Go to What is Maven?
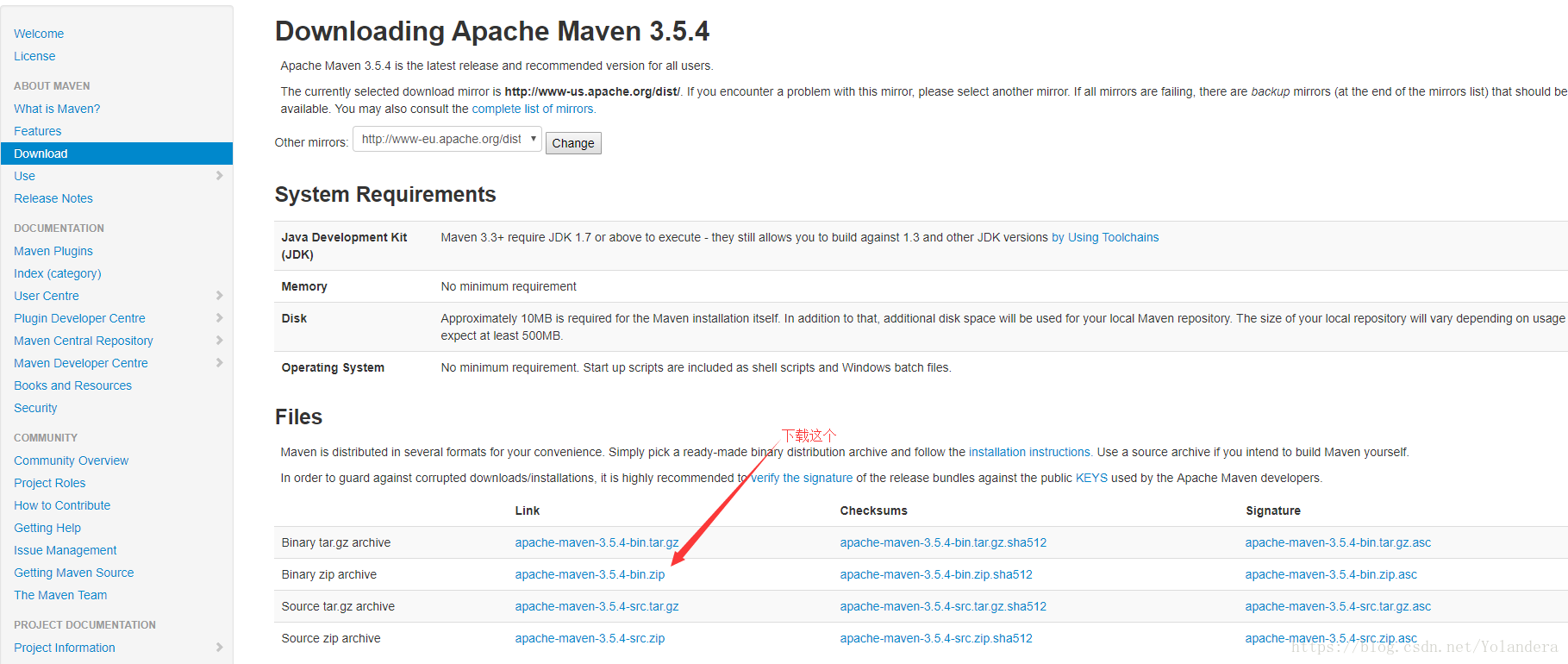Viewport: 1568px width, 664px height. [57, 109]
